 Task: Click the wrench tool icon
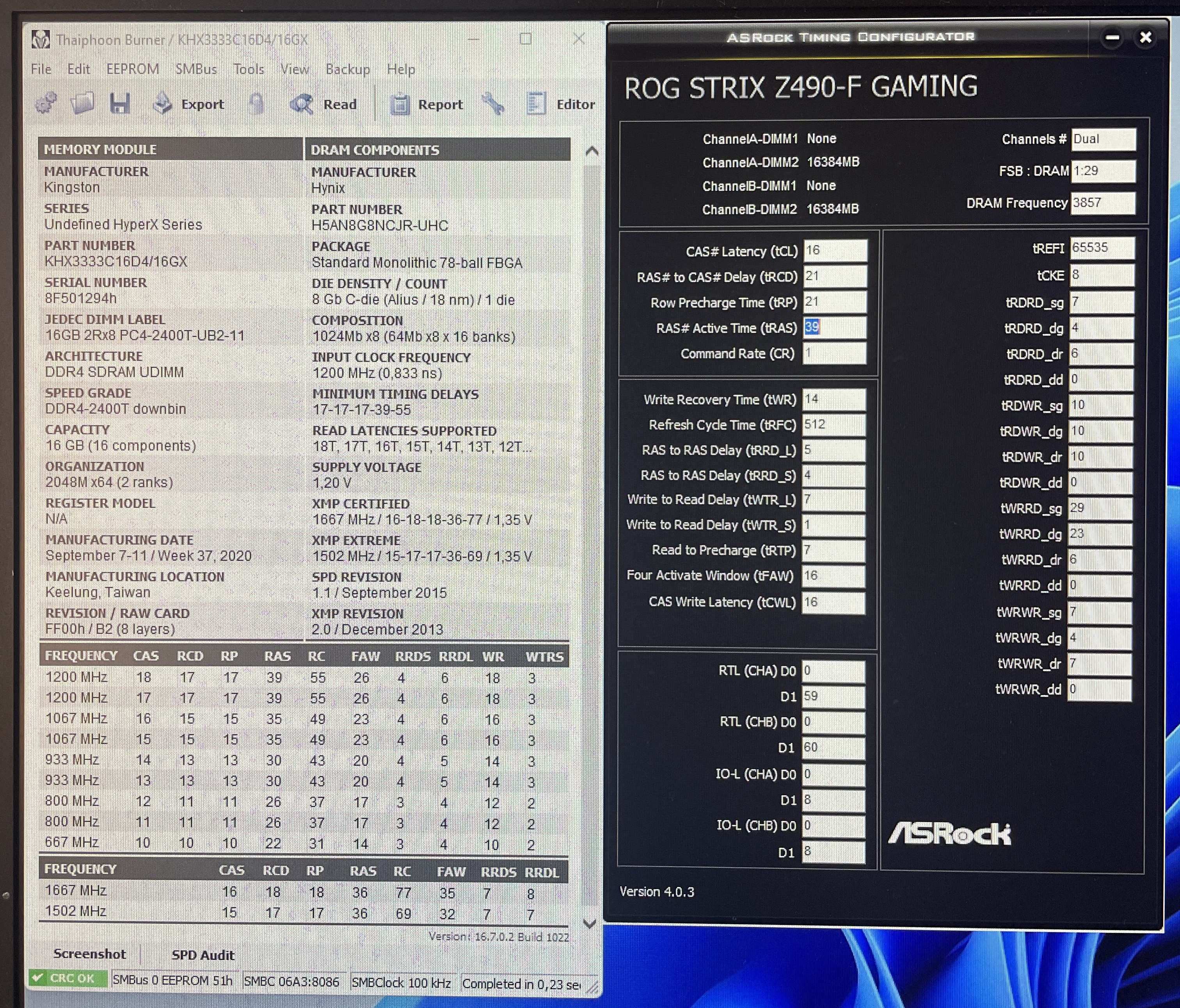coord(492,104)
